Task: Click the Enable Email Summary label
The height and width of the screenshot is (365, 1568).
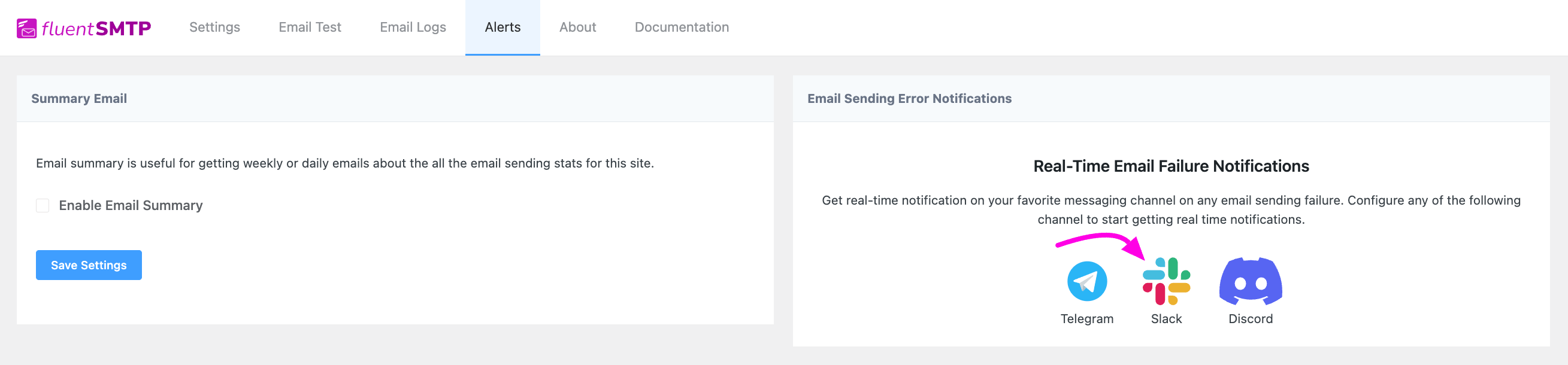Action: click(x=131, y=206)
